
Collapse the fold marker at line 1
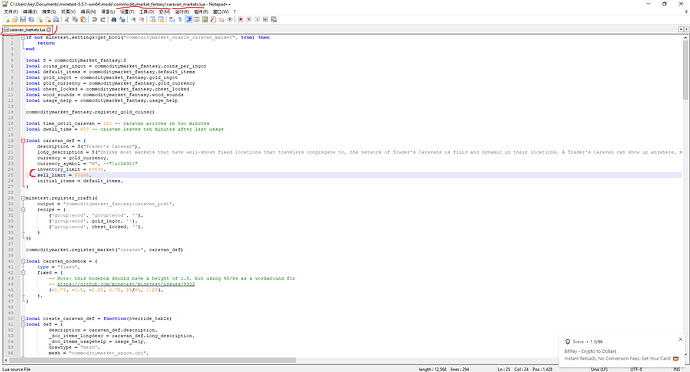[x=23, y=37]
